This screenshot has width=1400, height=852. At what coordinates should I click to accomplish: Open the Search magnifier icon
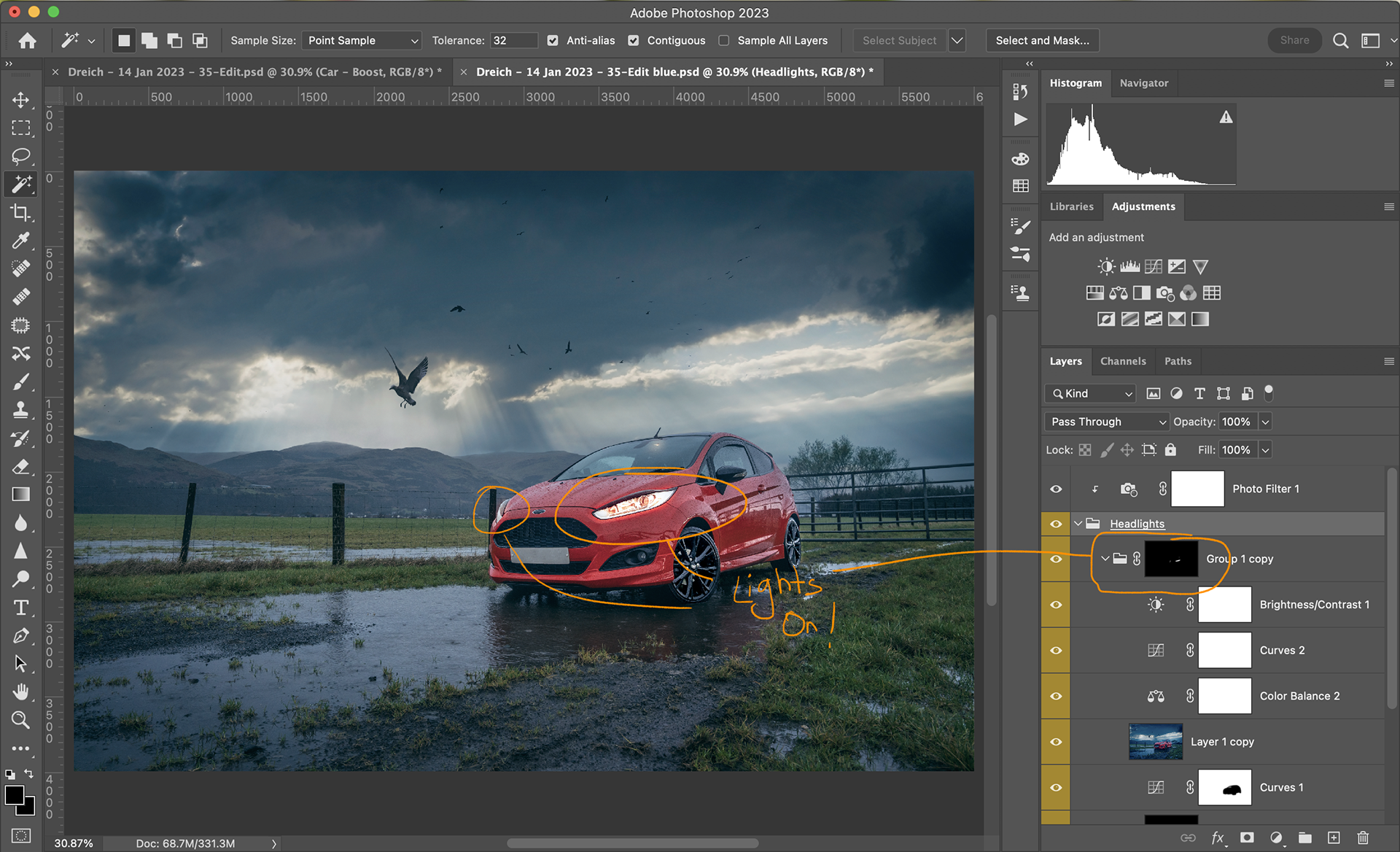pyautogui.click(x=1340, y=41)
